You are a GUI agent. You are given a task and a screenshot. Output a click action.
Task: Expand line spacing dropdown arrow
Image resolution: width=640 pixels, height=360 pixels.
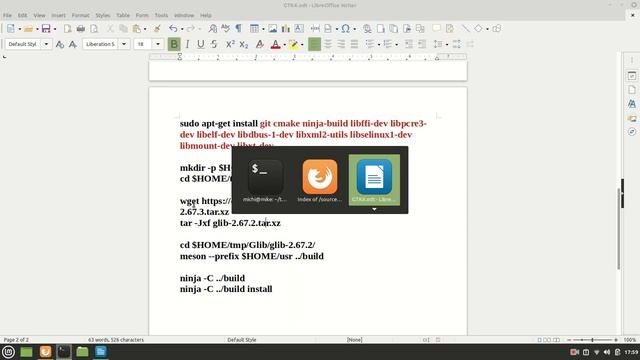click(447, 44)
